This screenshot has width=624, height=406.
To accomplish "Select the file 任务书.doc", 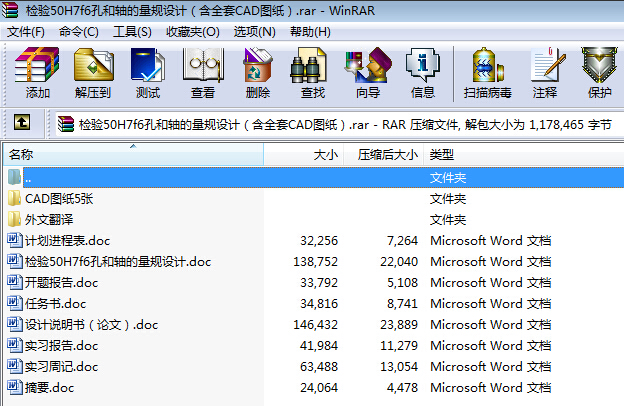I will pos(55,304).
